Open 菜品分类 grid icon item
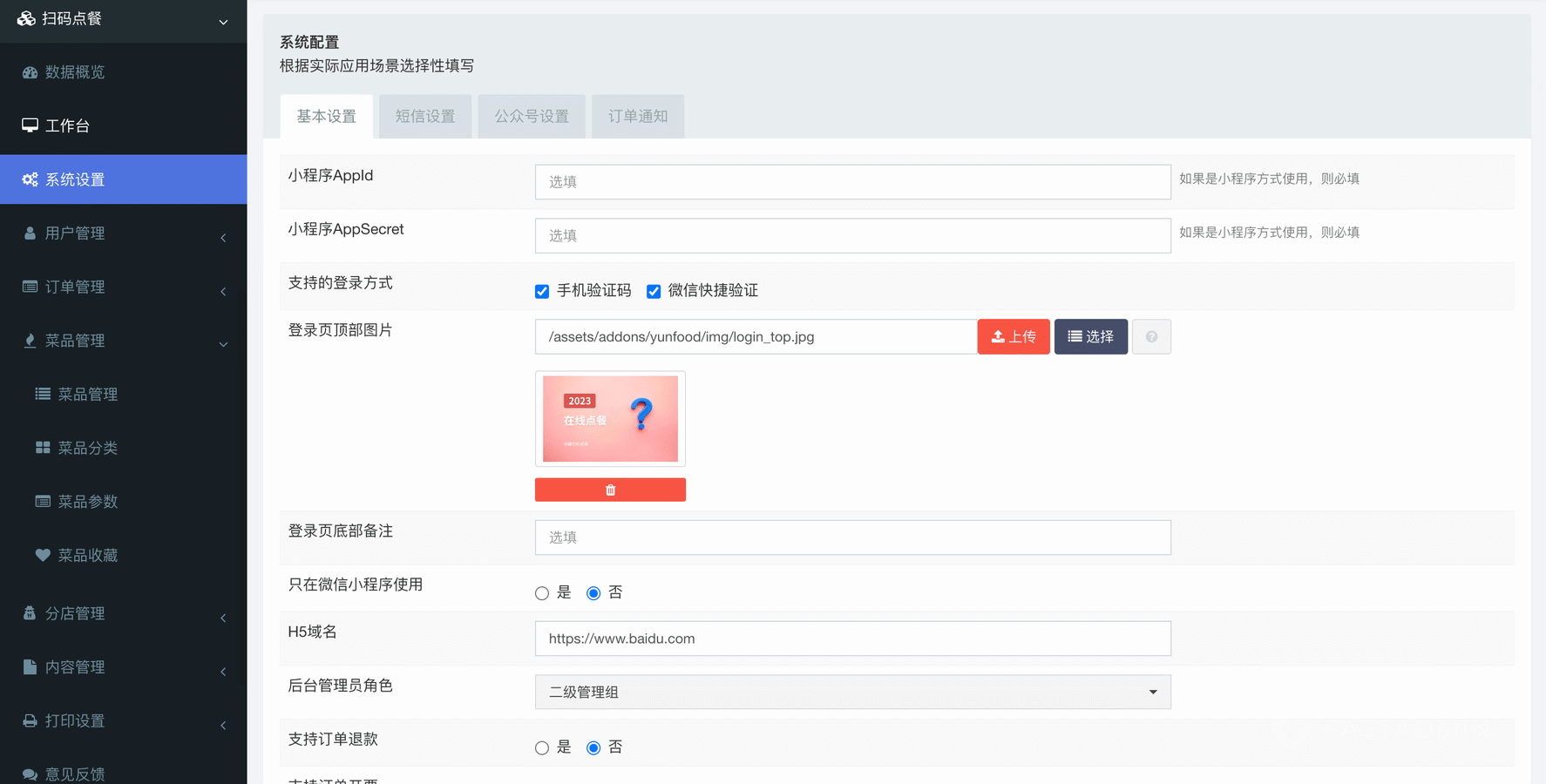1546x784 pixels. pyautogui.click(x=42, y=448)
